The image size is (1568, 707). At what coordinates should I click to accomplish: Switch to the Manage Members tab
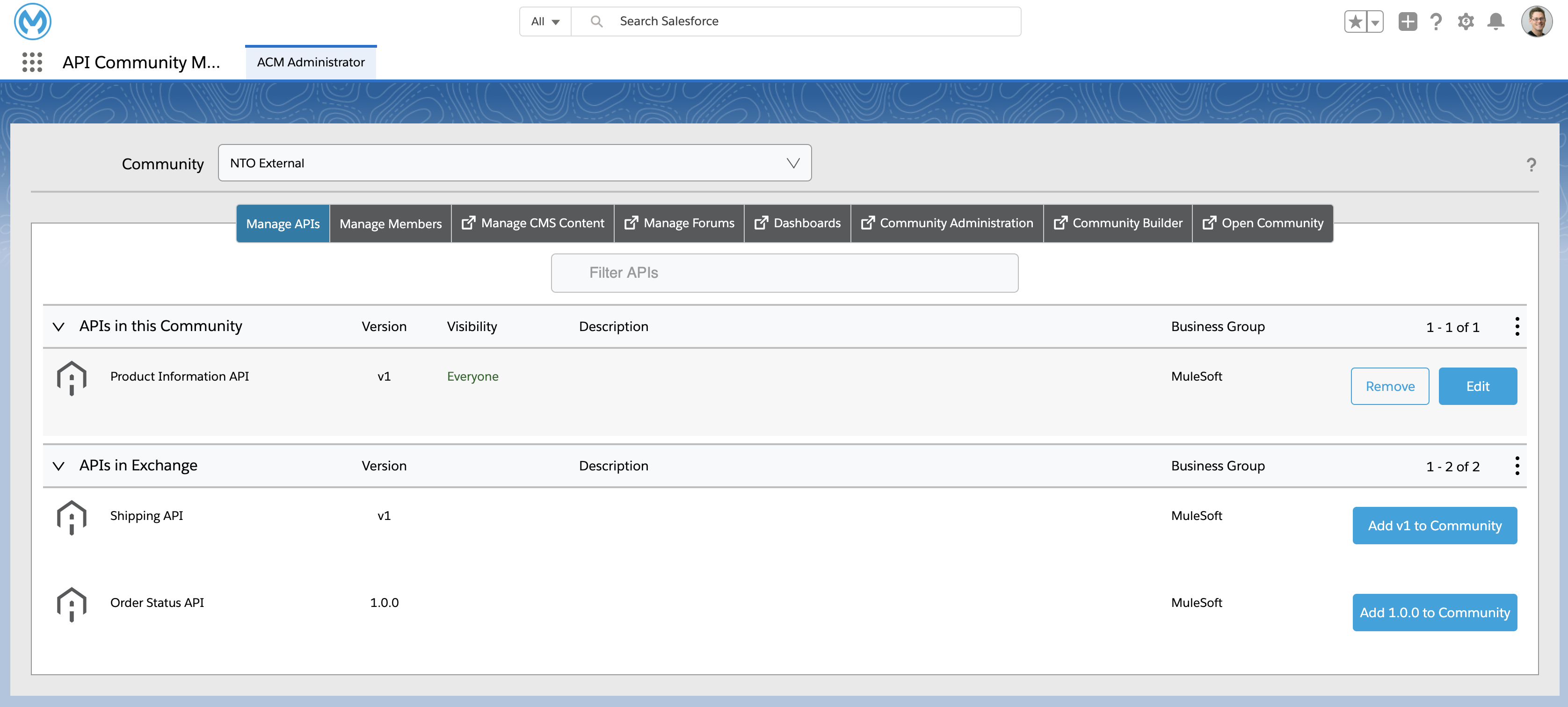(390, 223)
